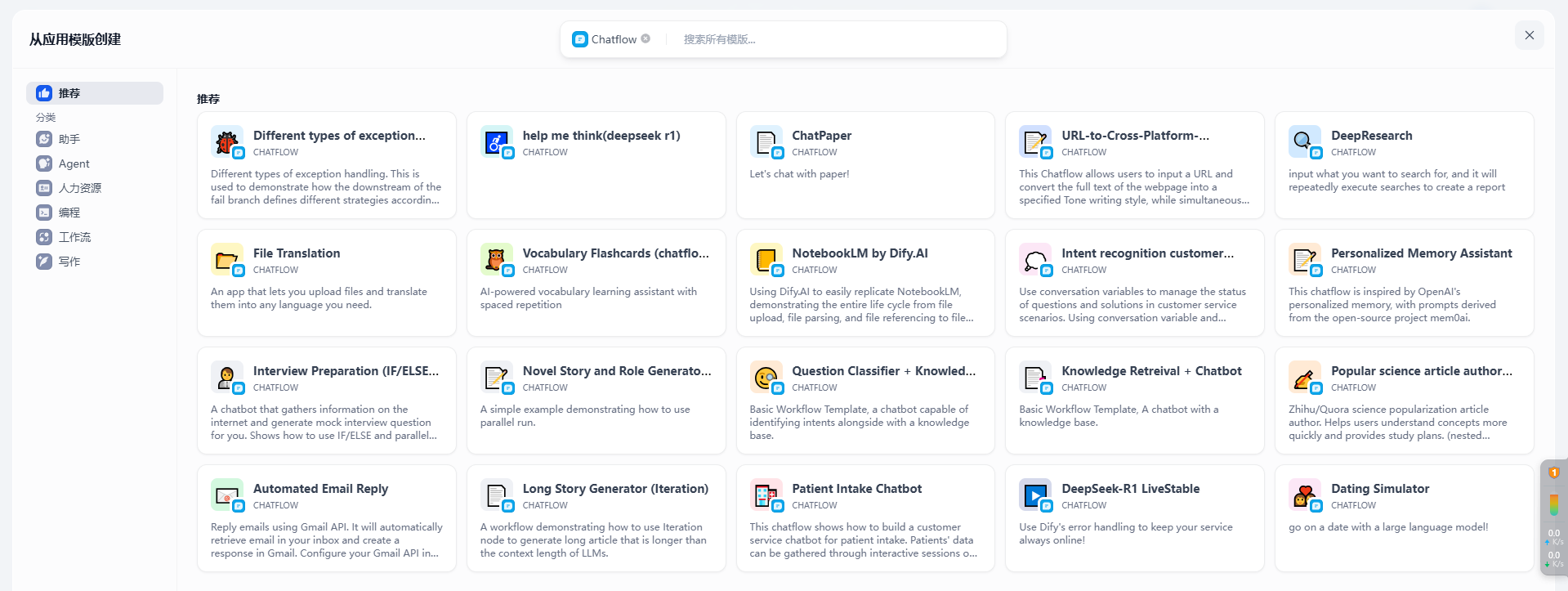1568x591 pixels.
Task: Click the Dating Simulator couple icon
Action: 1305,495
